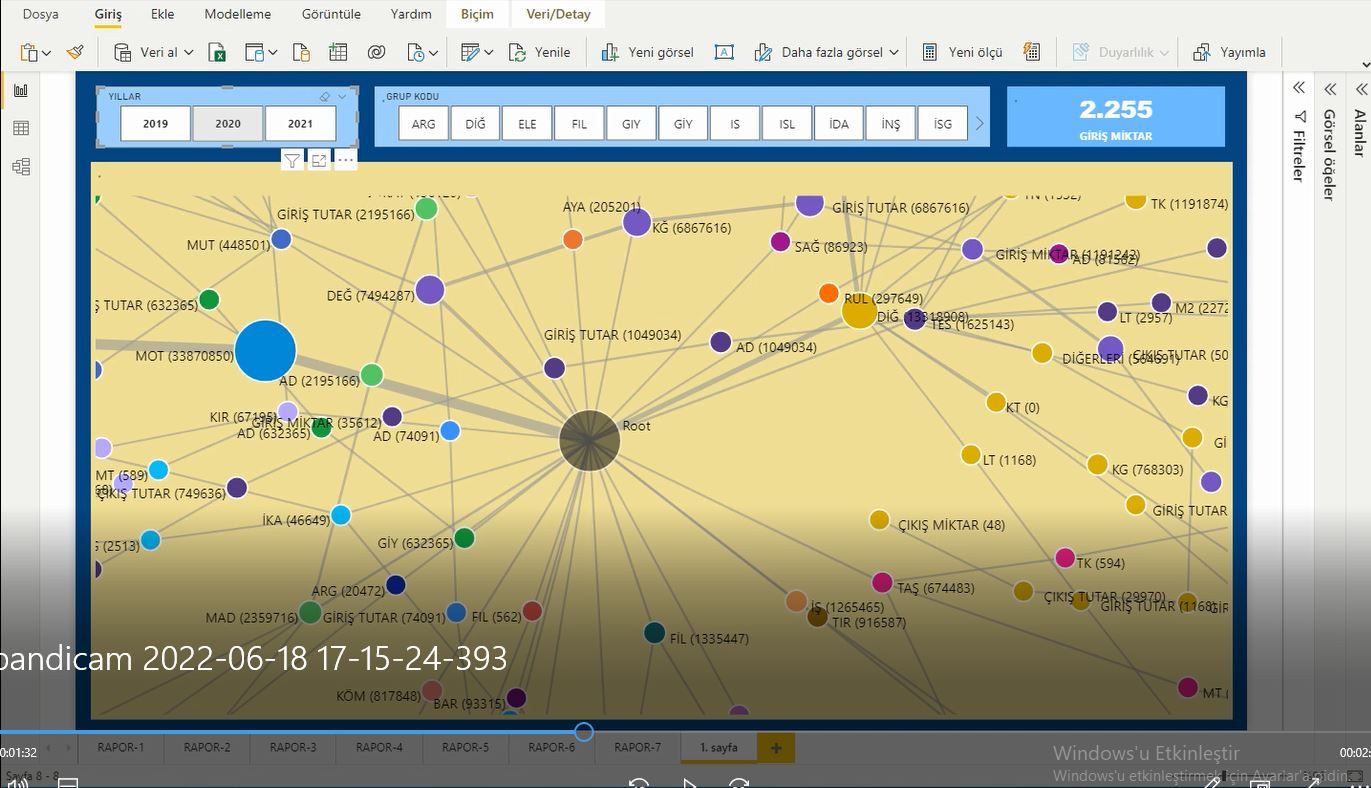Open the Dosya menu

click(41, 14)
